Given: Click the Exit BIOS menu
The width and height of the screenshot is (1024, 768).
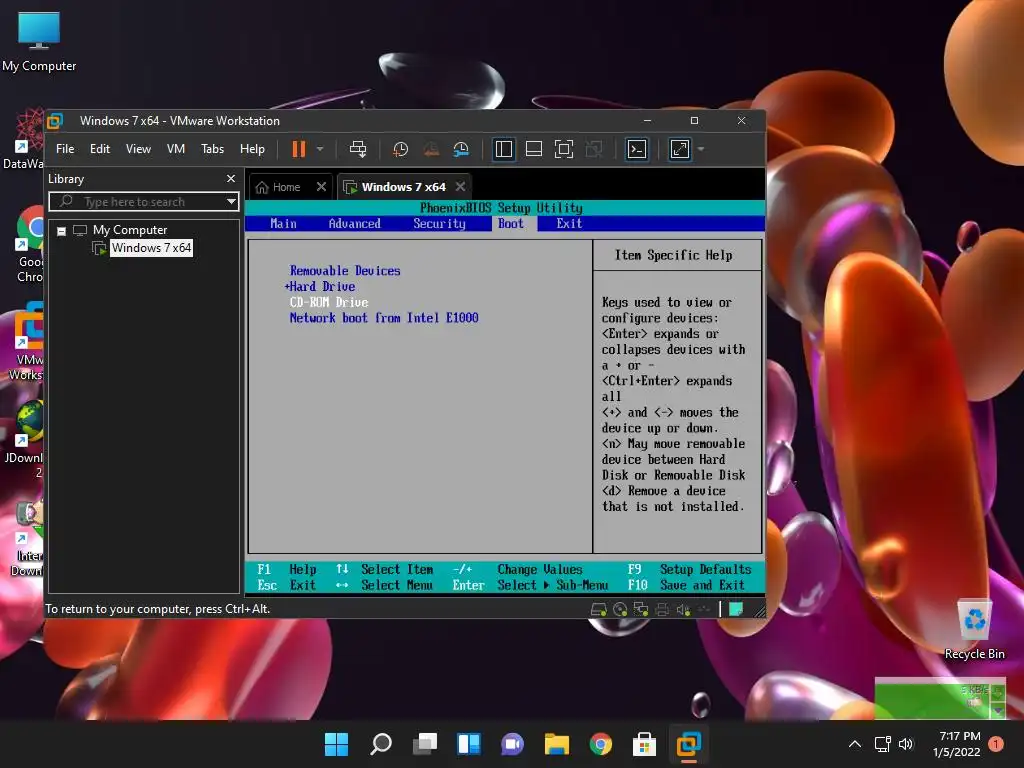Looking at the screenshot, I should 569,223.
